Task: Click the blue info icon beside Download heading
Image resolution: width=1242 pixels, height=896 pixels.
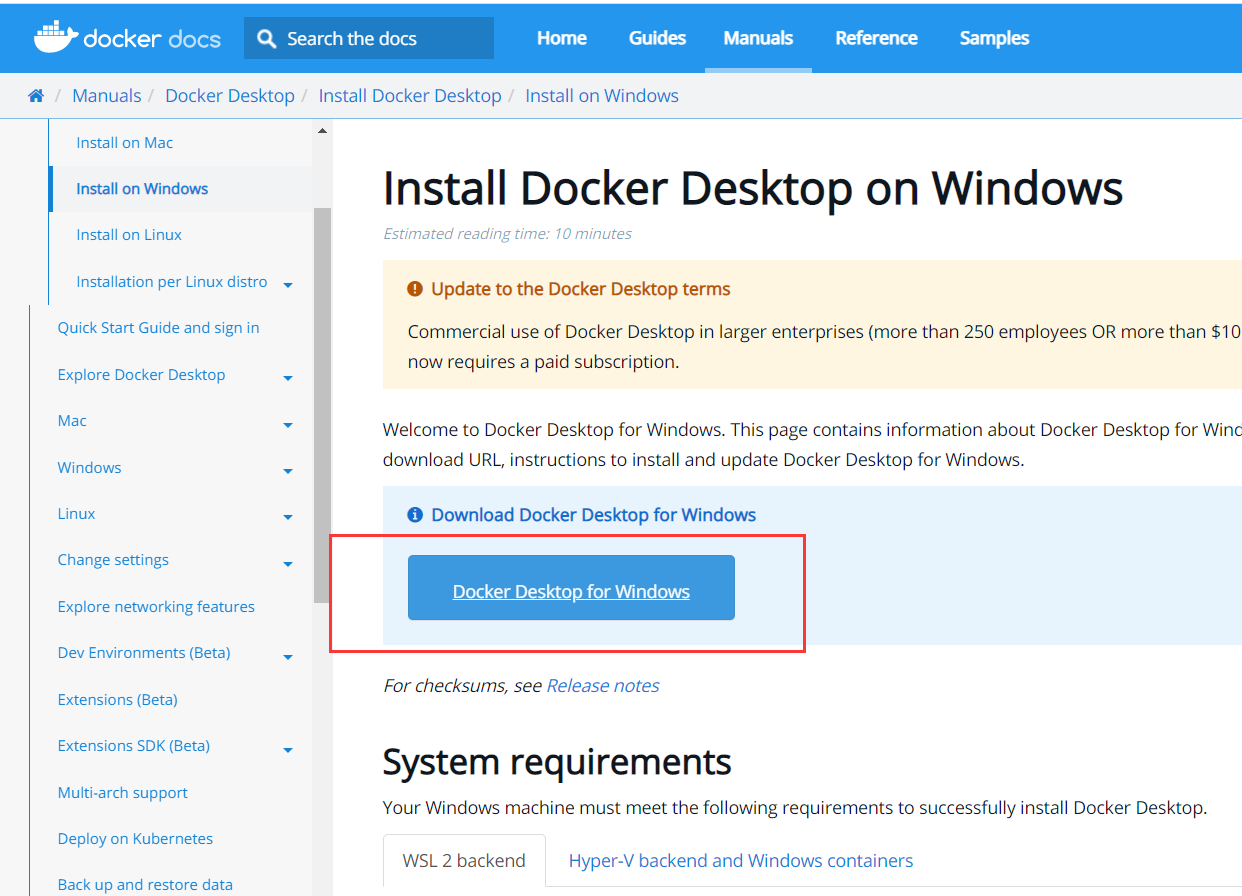Action: (415, 515)
